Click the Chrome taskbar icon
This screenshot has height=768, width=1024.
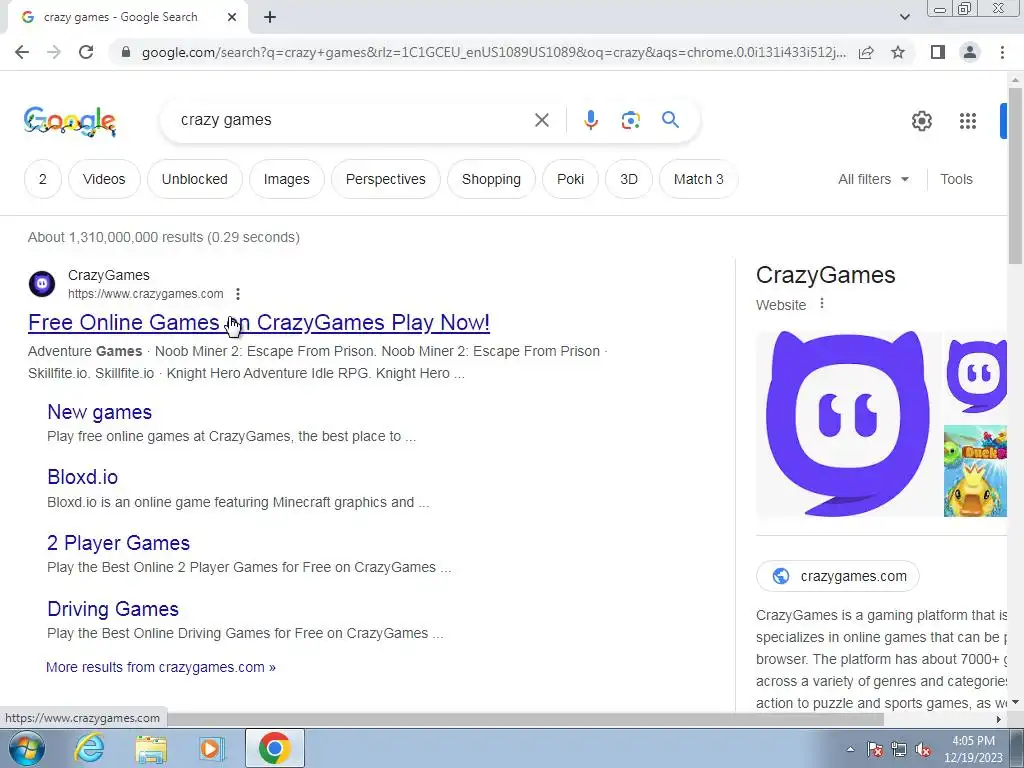274,748
